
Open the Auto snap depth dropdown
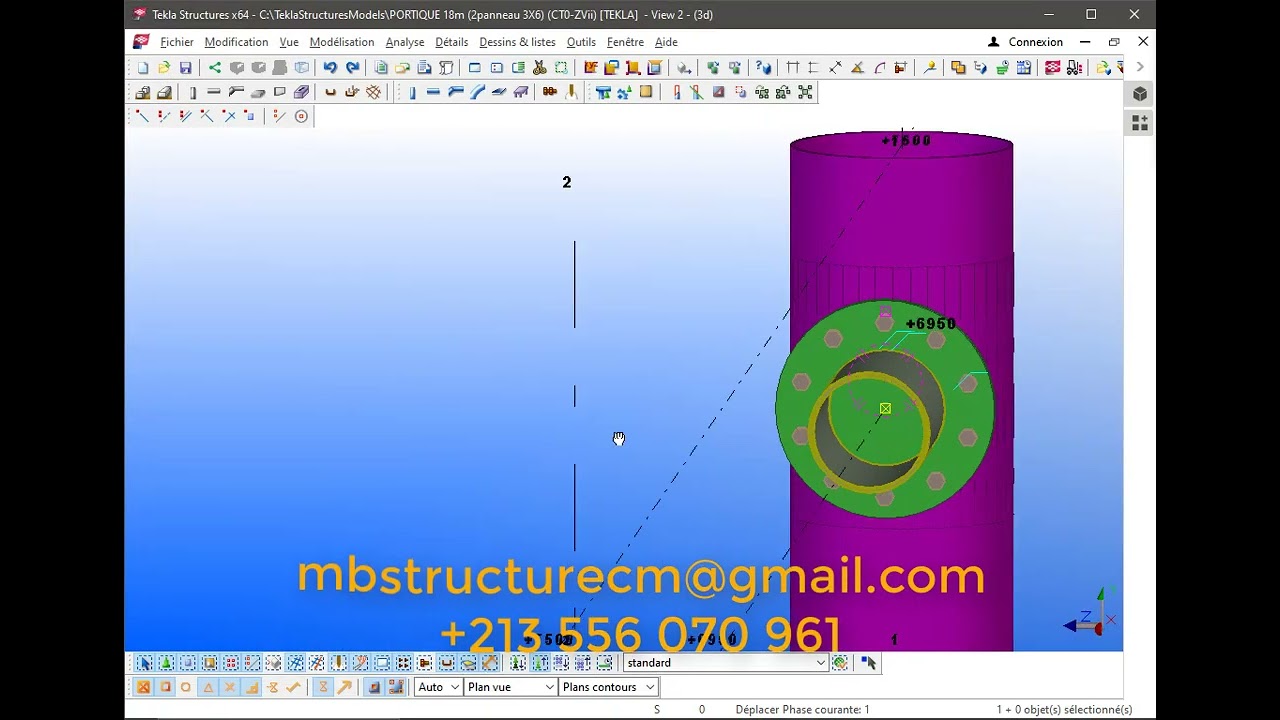[x=438, y=687]
